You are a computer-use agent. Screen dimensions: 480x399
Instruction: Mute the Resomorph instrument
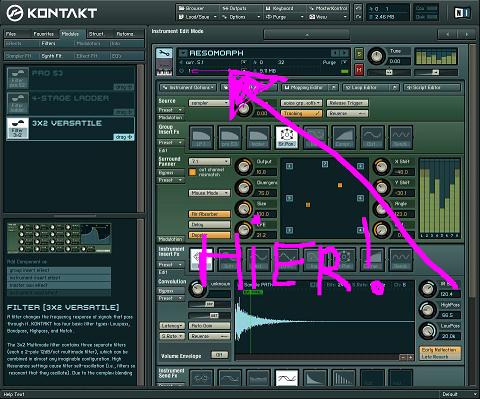pos(359,69)
